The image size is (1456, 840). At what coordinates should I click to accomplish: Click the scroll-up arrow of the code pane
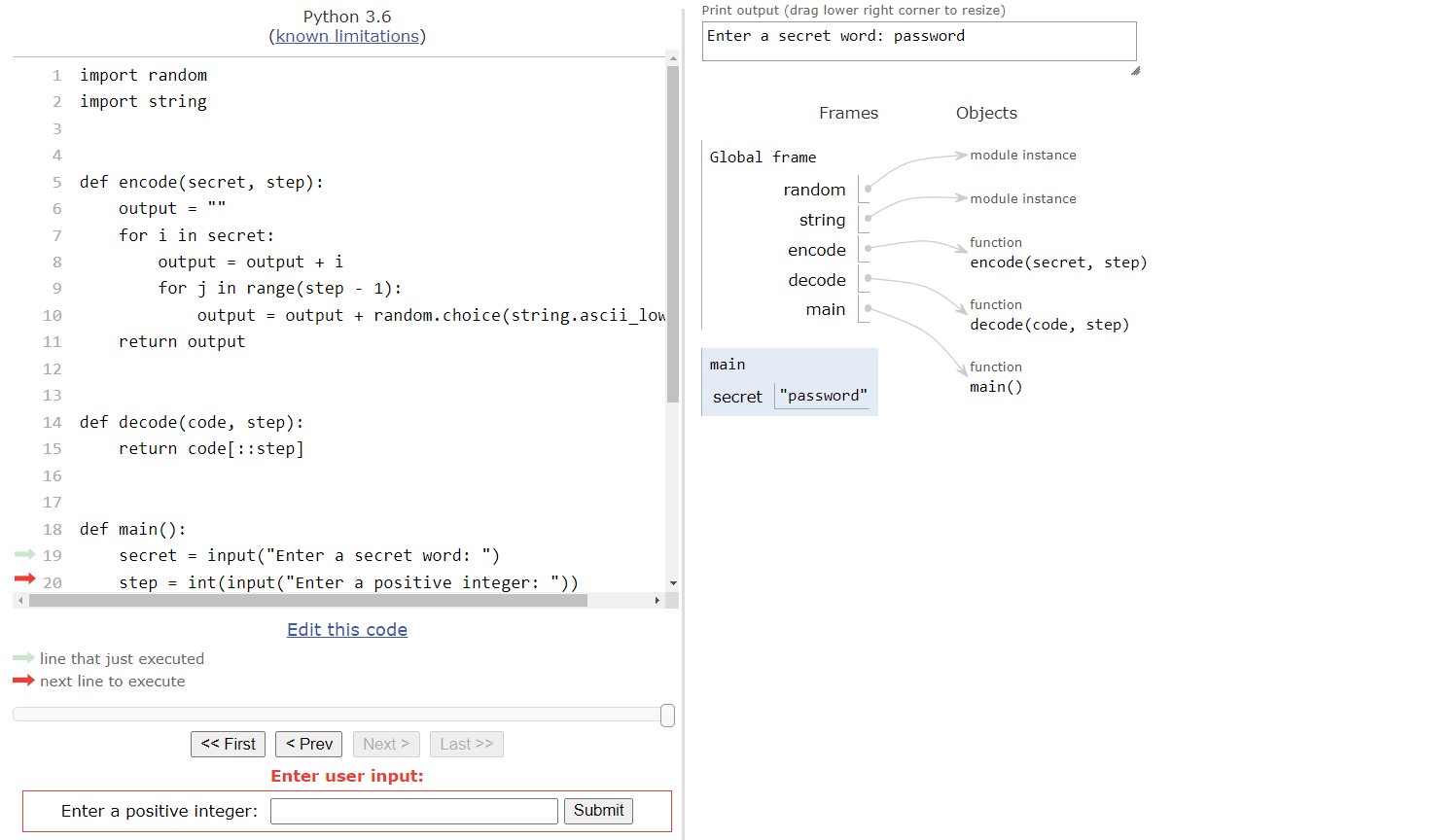(673, 58)
